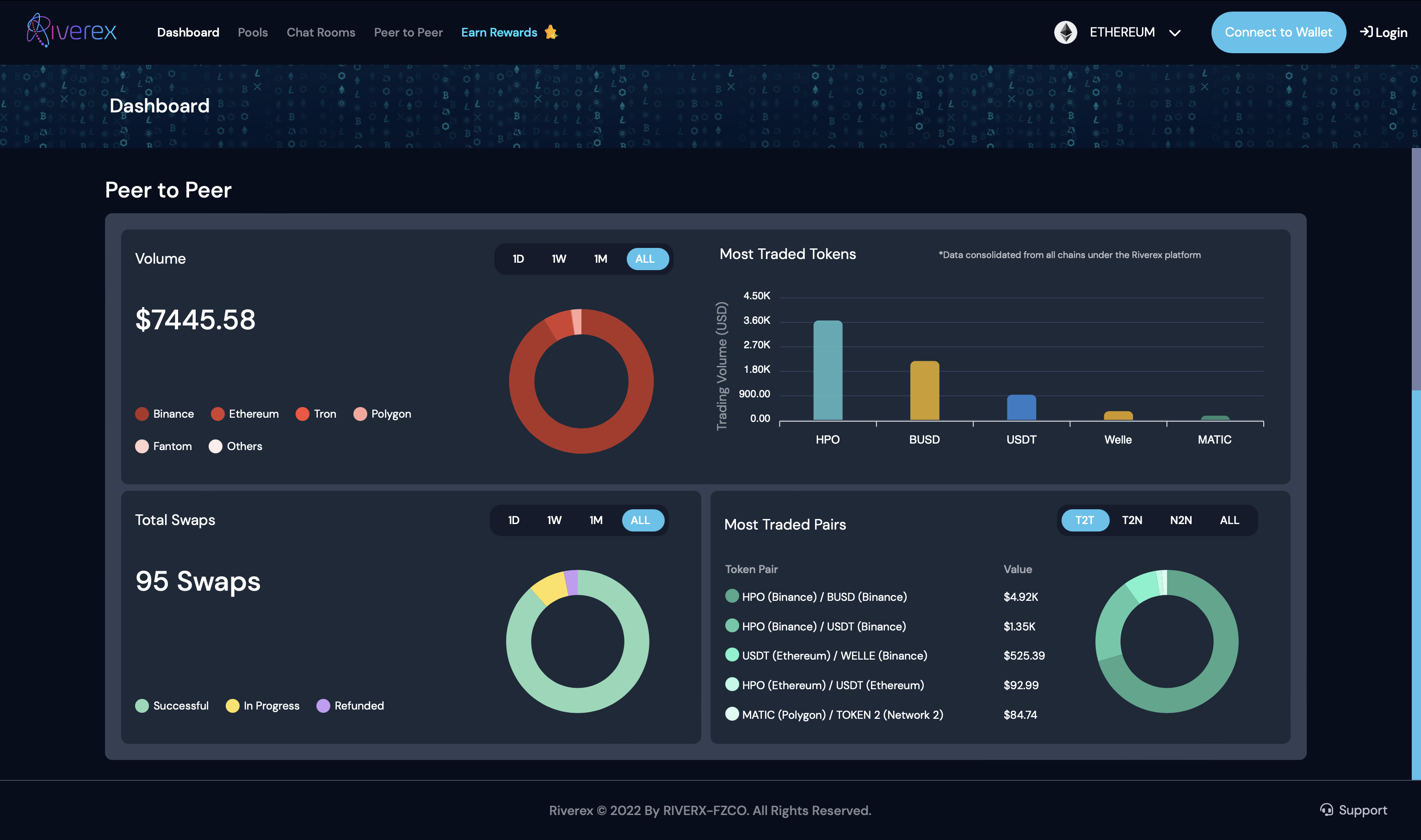Click the Riverex logo
The height and width of the screenshot is (840, 1421).
(71, 31)
